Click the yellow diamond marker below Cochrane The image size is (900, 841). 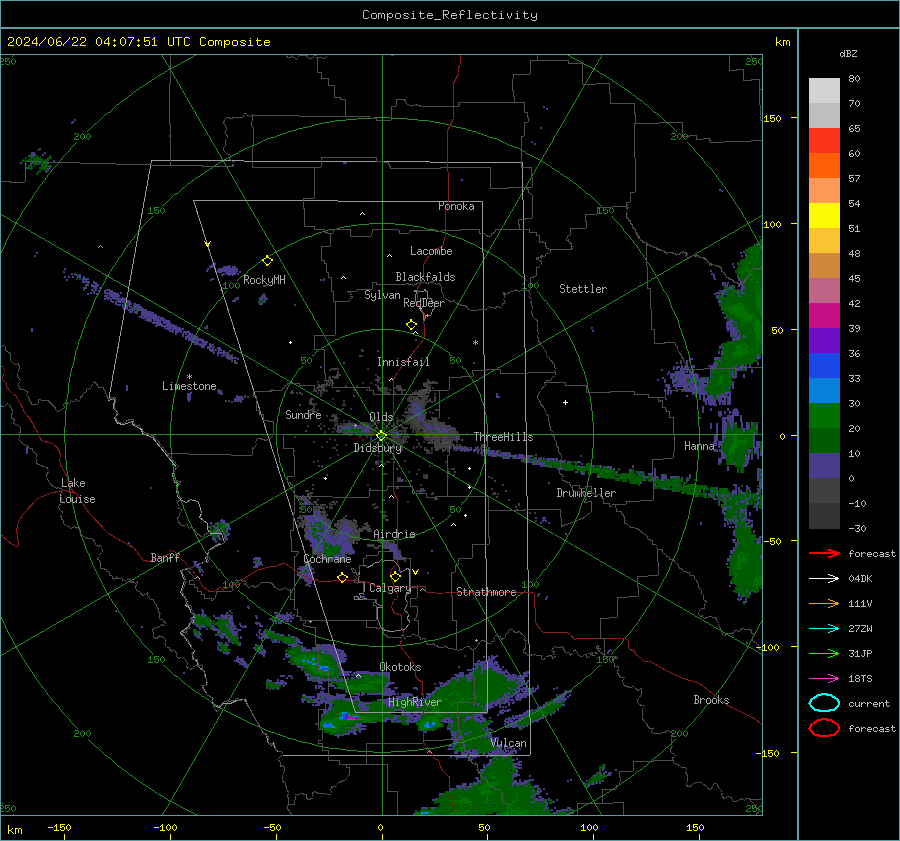coord(342,577)
